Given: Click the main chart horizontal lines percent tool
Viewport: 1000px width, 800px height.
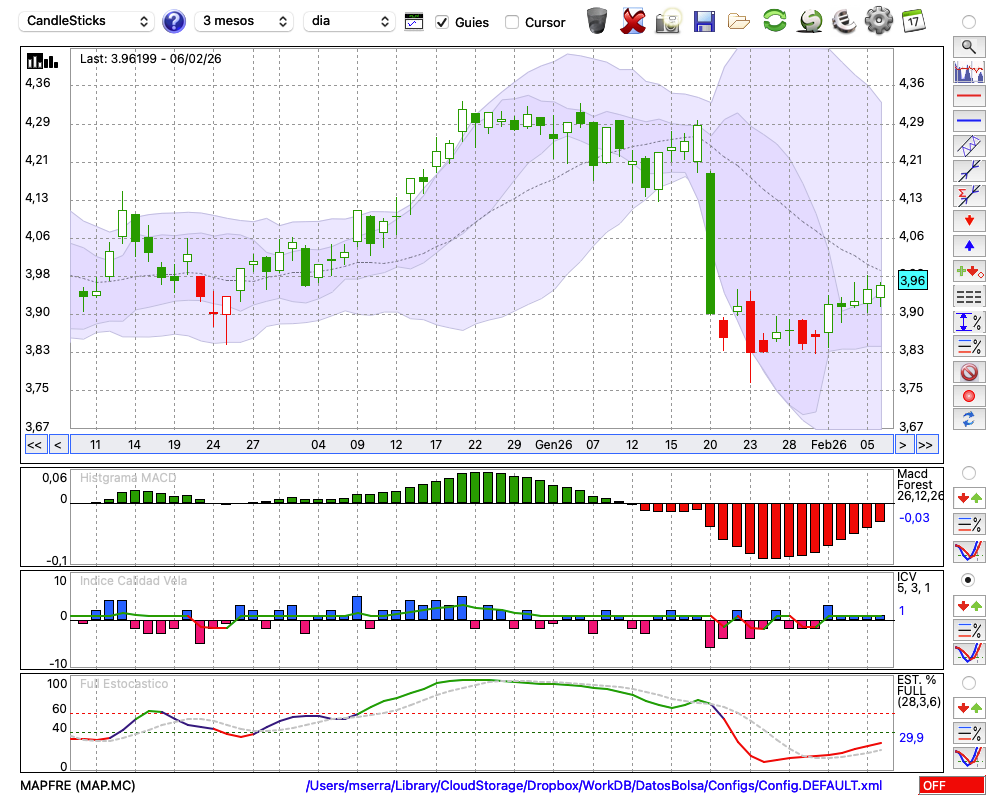Looking at the screenshot, I should 969,346.
